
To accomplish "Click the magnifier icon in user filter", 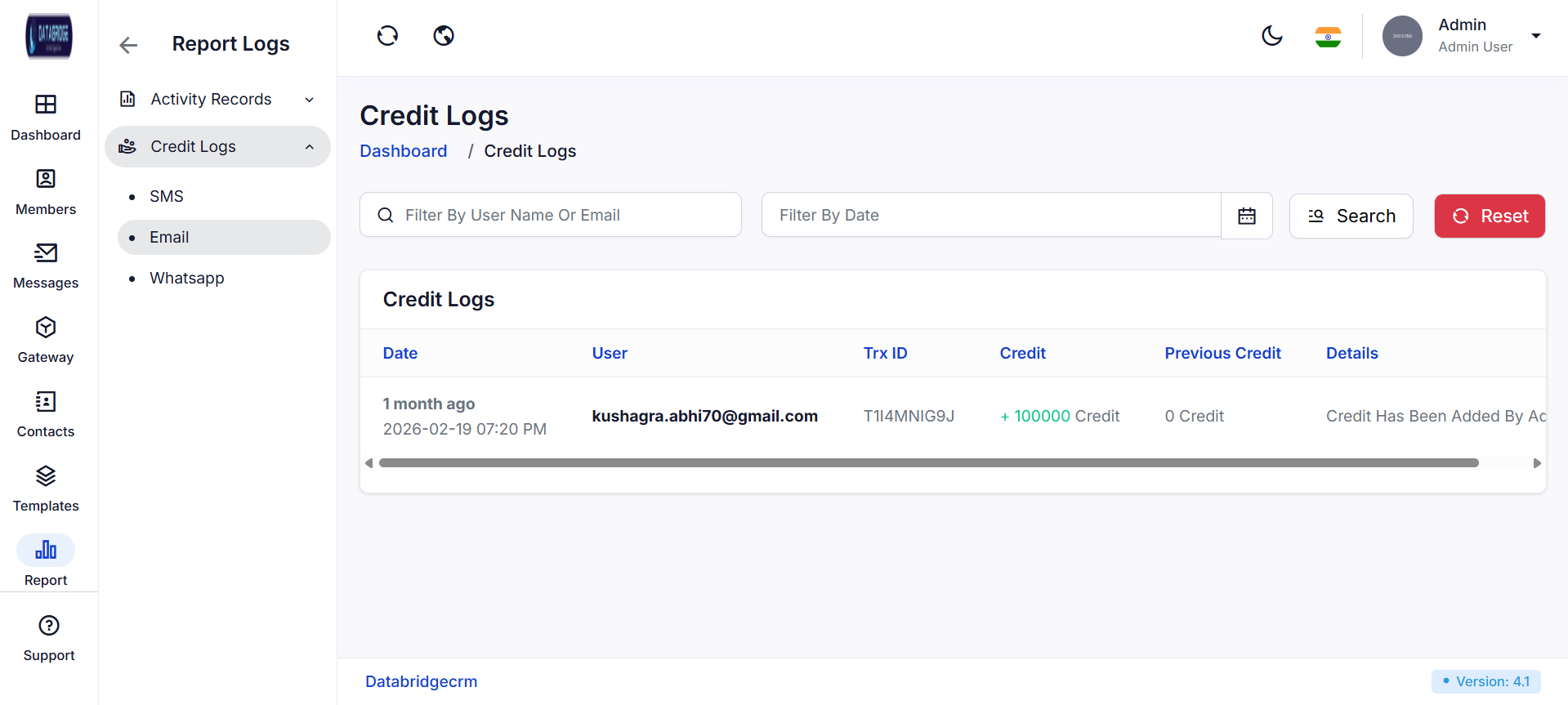I will 386,215.
